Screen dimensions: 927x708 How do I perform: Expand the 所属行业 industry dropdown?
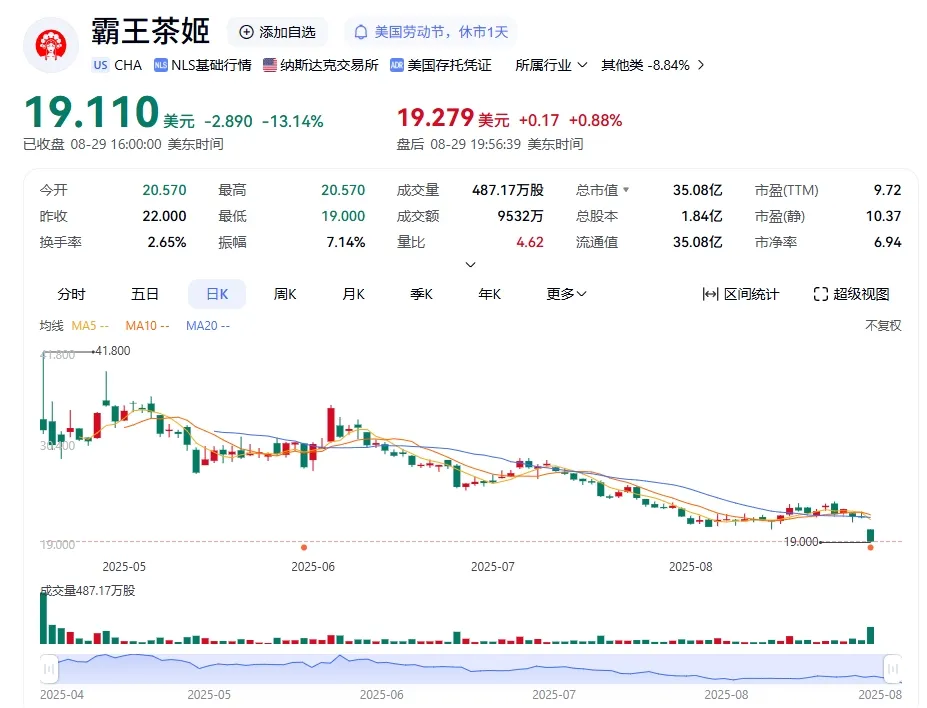point(551,65)
